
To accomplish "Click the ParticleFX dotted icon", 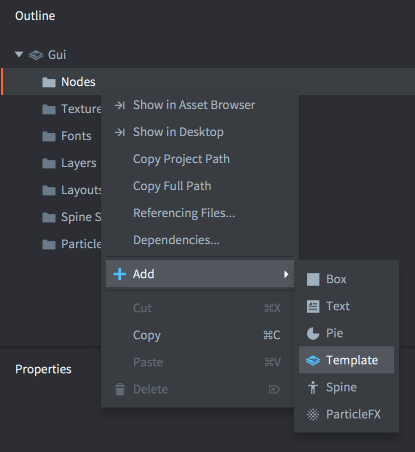I will coord(313,414).
